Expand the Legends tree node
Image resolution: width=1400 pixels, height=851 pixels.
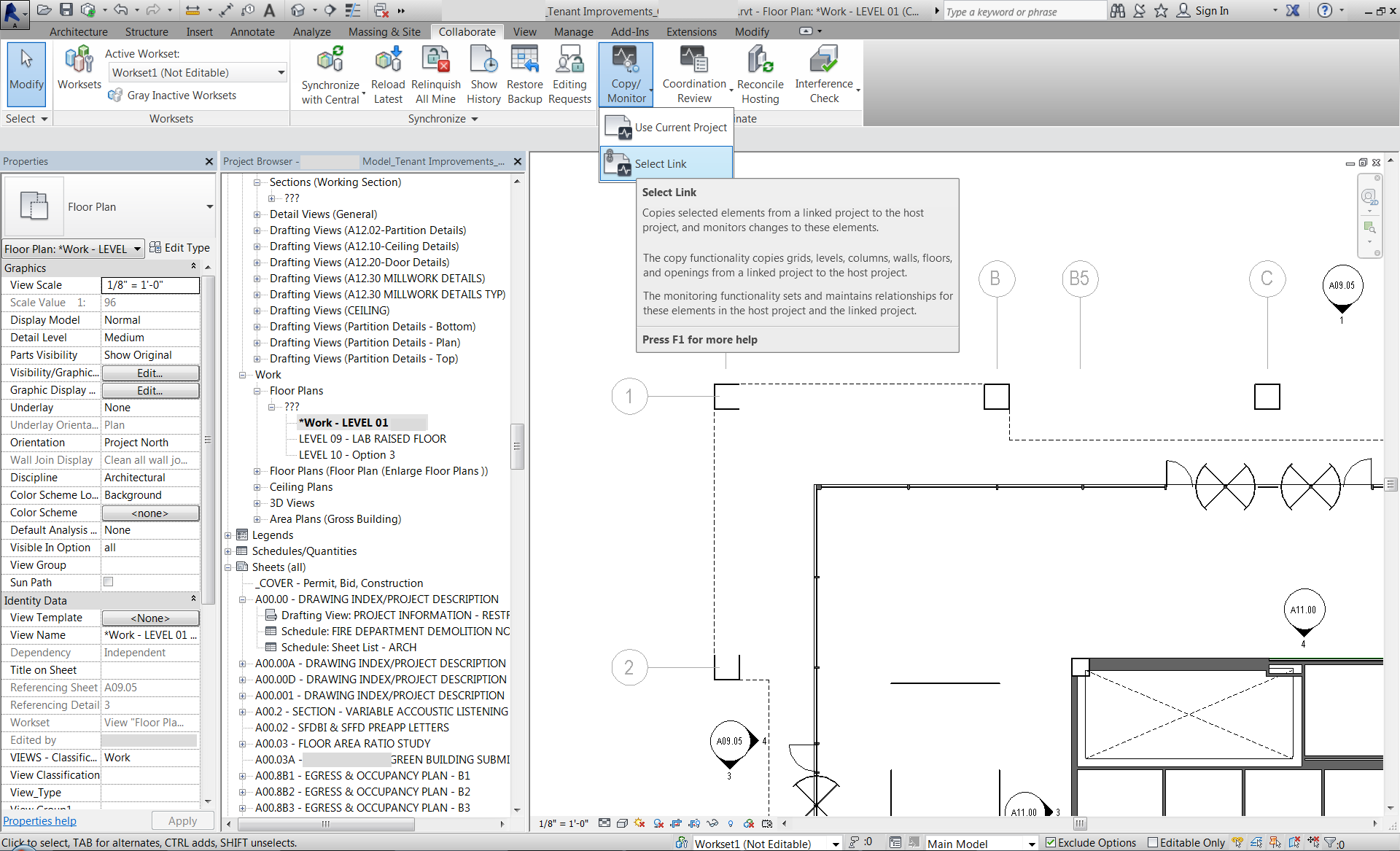click(x=228, y=535)
